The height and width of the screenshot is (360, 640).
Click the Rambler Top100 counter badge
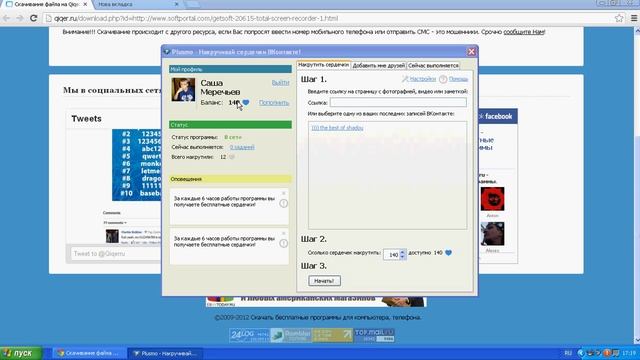(x=291, y=335)
